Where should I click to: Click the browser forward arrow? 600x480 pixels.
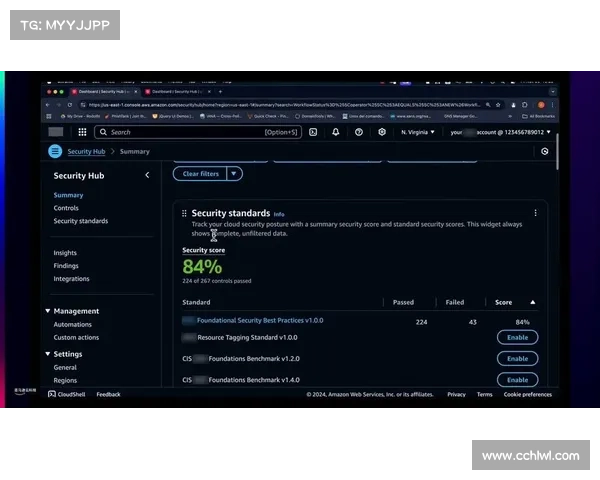tap(59, 105)
